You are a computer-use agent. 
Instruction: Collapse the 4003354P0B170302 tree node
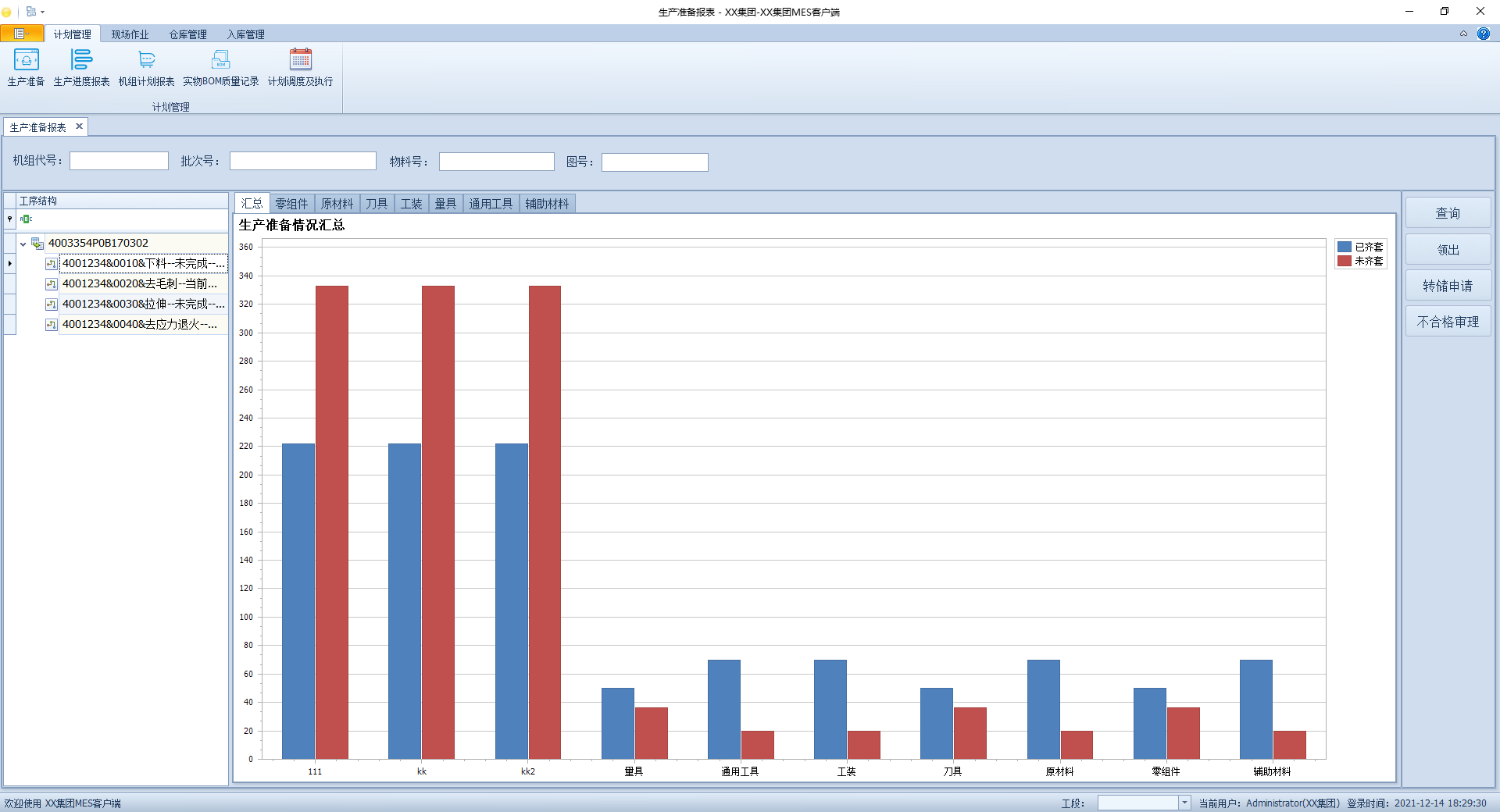click(x=23, y=244)
